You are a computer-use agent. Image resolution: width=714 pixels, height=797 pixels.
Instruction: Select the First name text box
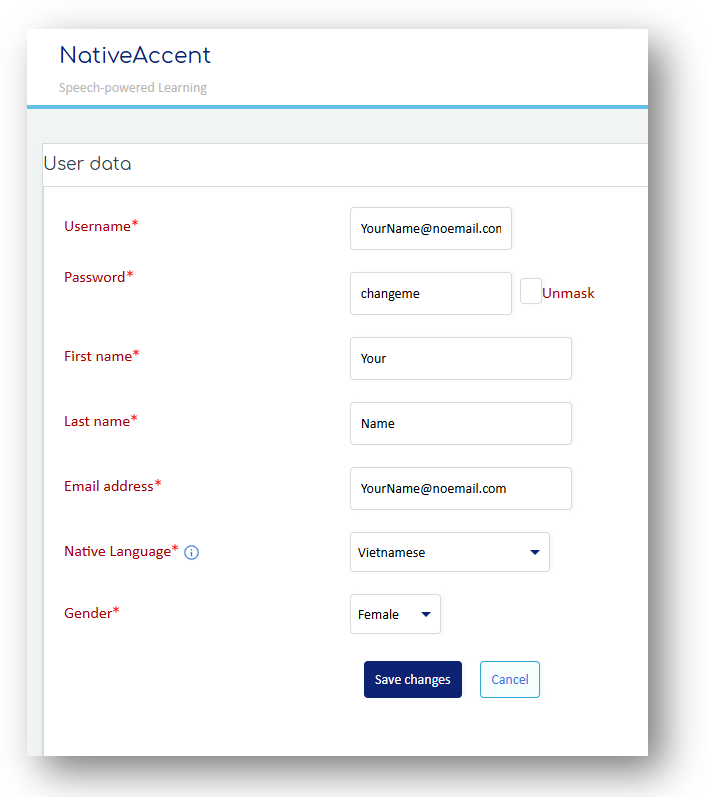coord(460,358)
